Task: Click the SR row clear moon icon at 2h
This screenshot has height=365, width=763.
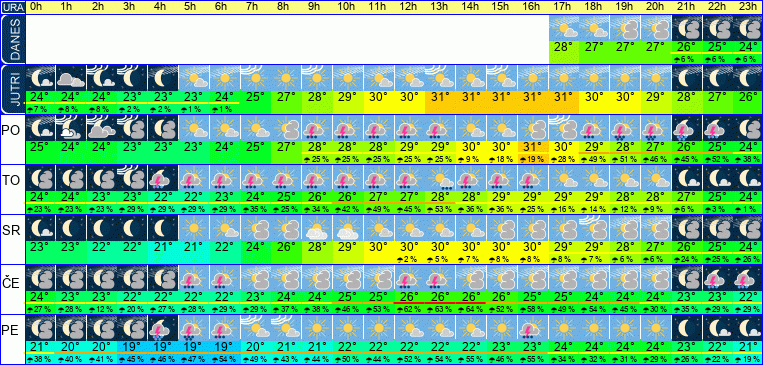Action: [x=102, y=228]
